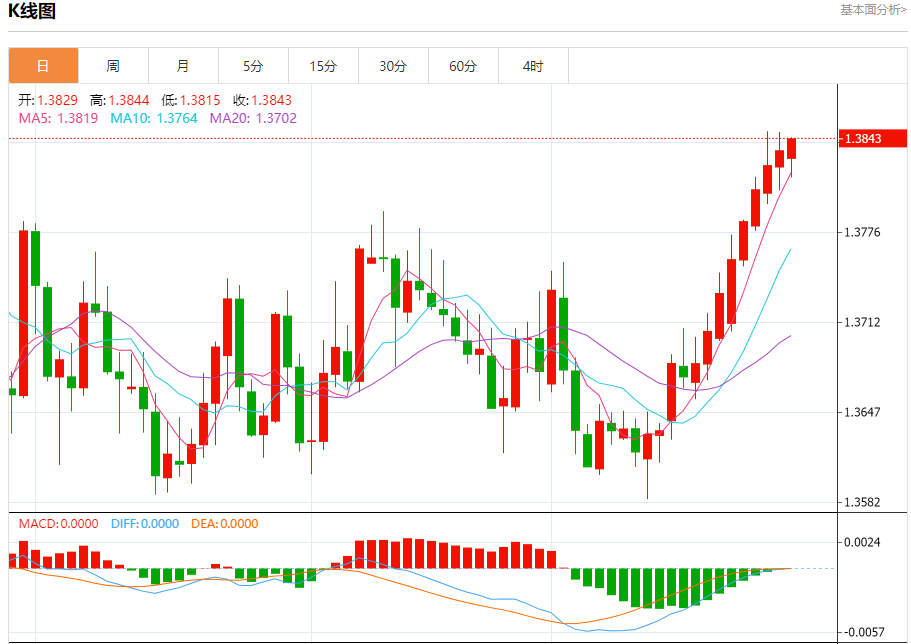Click the 高: 1.3844 high value
The height and width of the screenshot is (644, 911).
[x=120, y=100]
